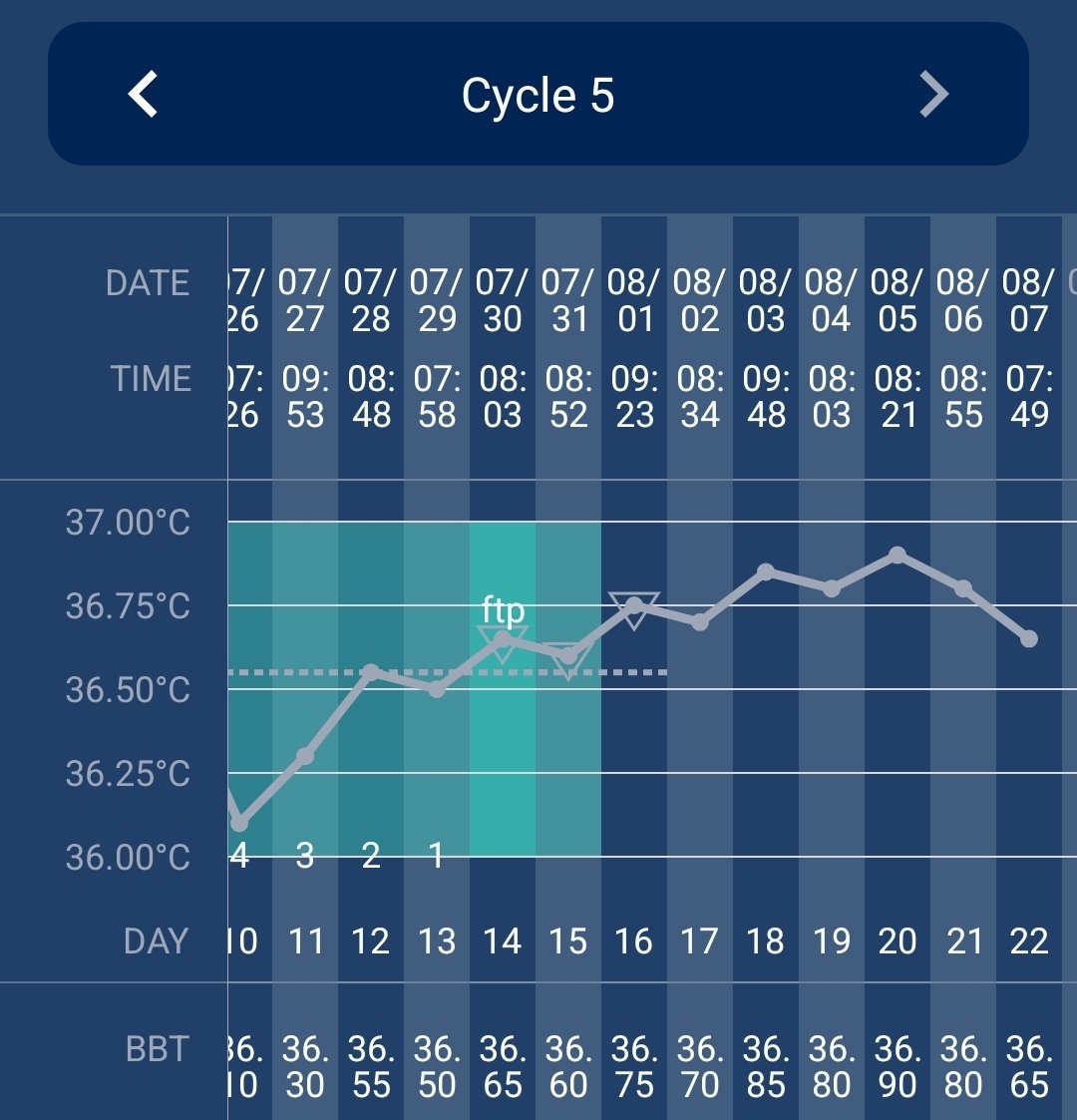The image size is (1077, 1120).
Task: Tap the BBT value 36.80 for day 19
Action: (832, 1066)
